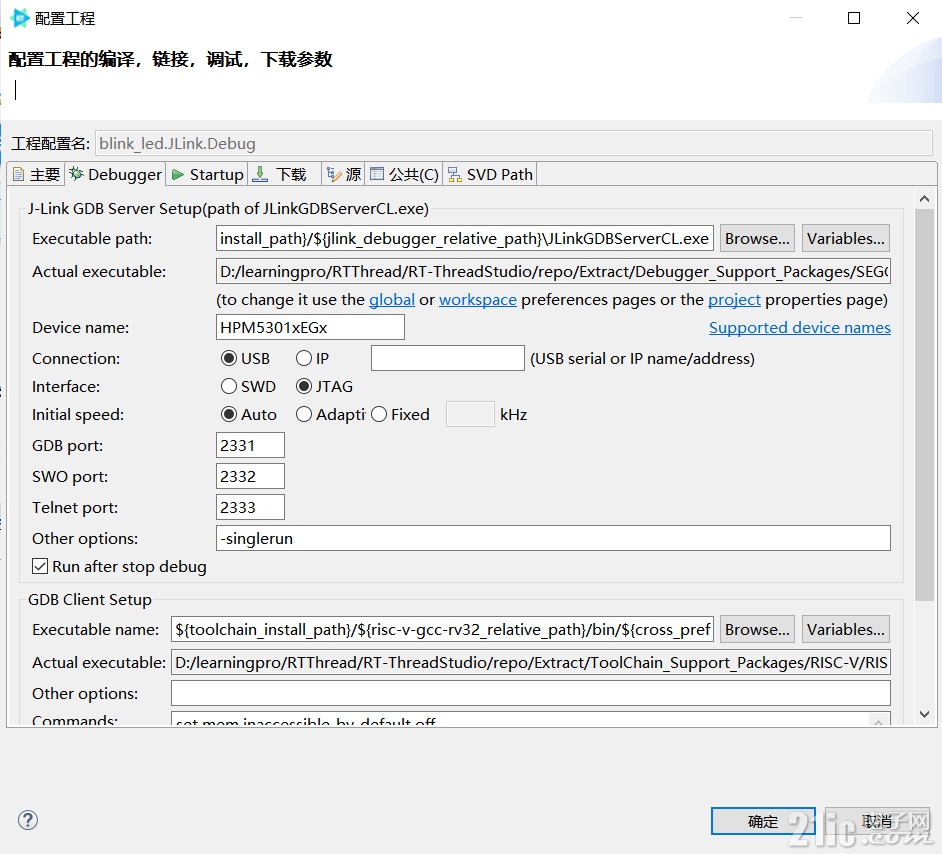Viewport: 942px width, 854px height.
Task: Open the project properties link
Action: click(734, 300)
